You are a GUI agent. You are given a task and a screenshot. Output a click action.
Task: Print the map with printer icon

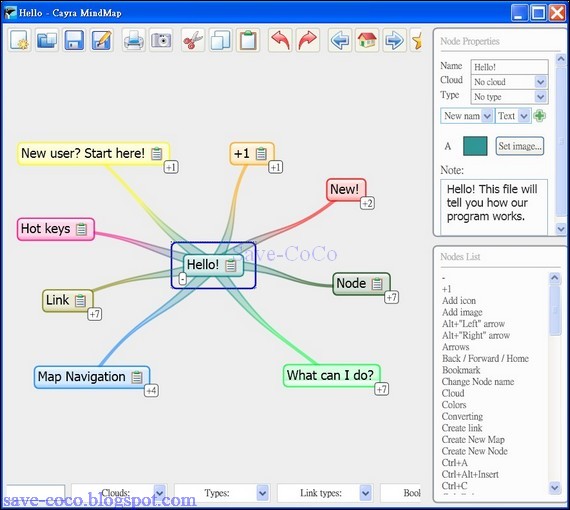coord(134,40)
